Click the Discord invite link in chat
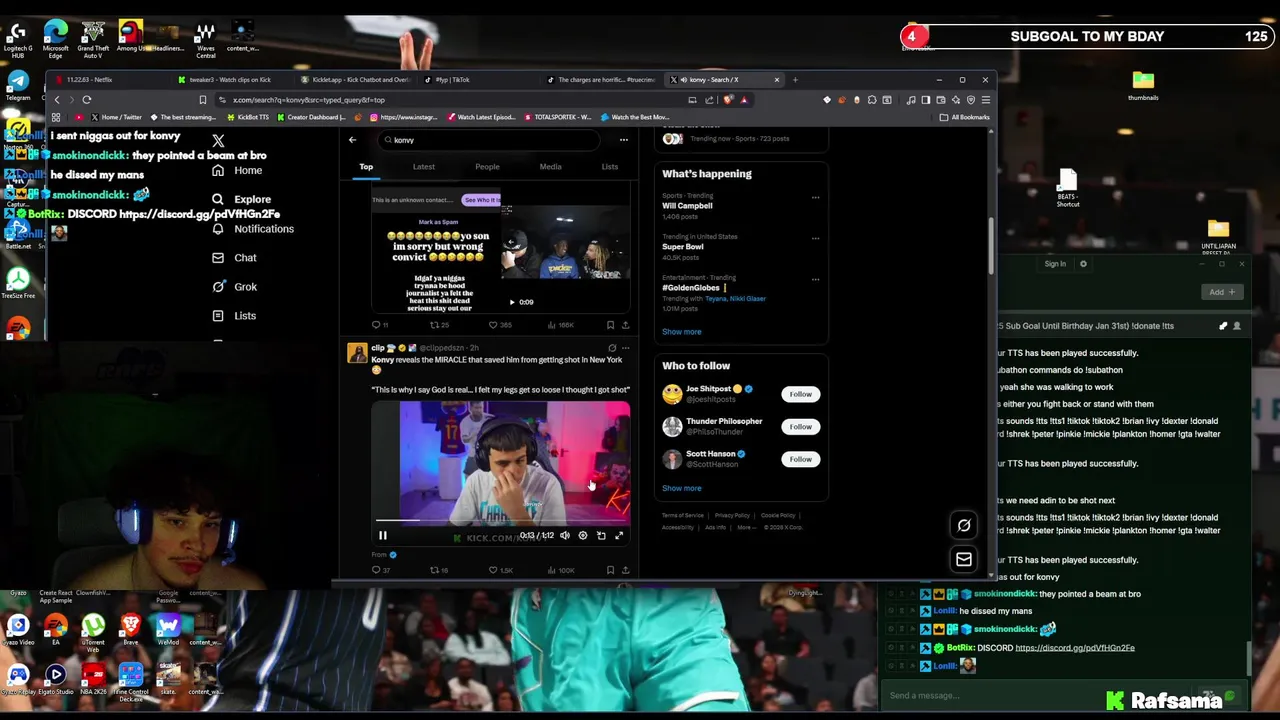 (x=1075, y=648)
